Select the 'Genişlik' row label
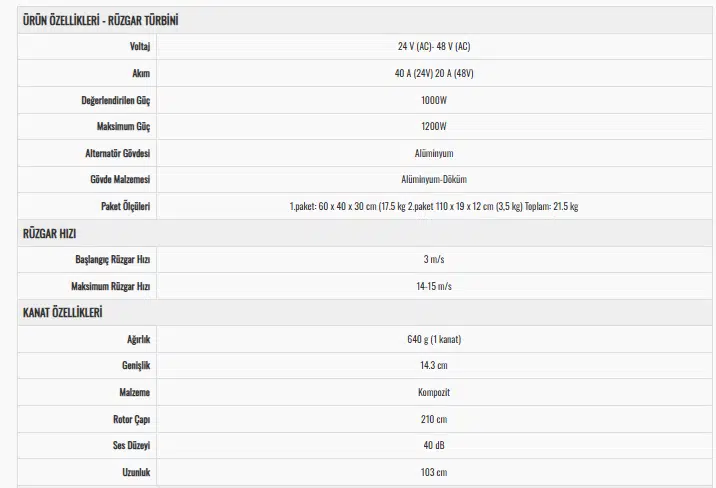This screenshot has height=488, width=716. point(134,366)
